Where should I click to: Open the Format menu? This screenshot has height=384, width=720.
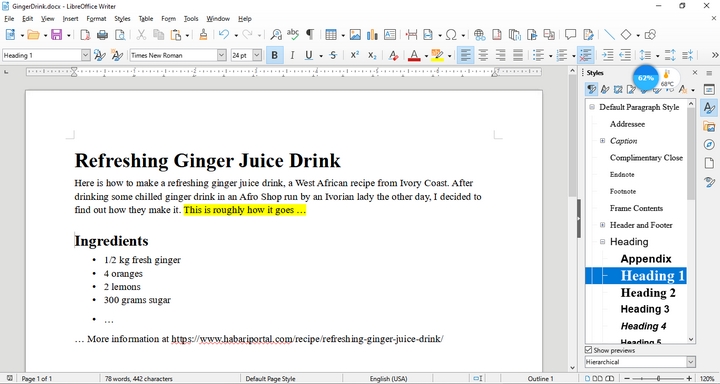click(96, 19)
